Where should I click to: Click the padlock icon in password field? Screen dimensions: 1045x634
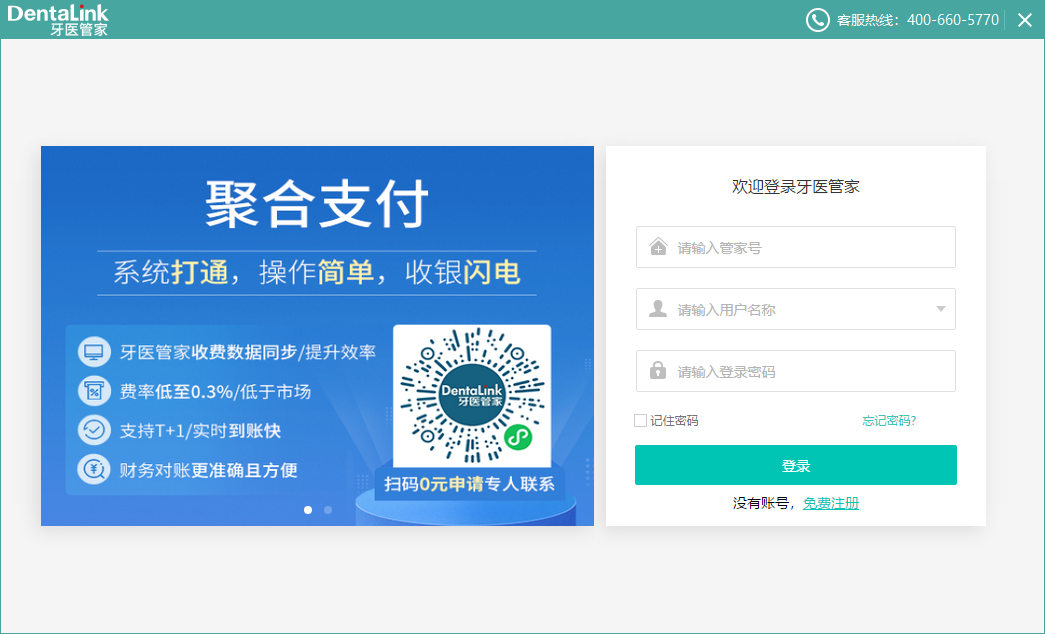(x=658, y=370)
